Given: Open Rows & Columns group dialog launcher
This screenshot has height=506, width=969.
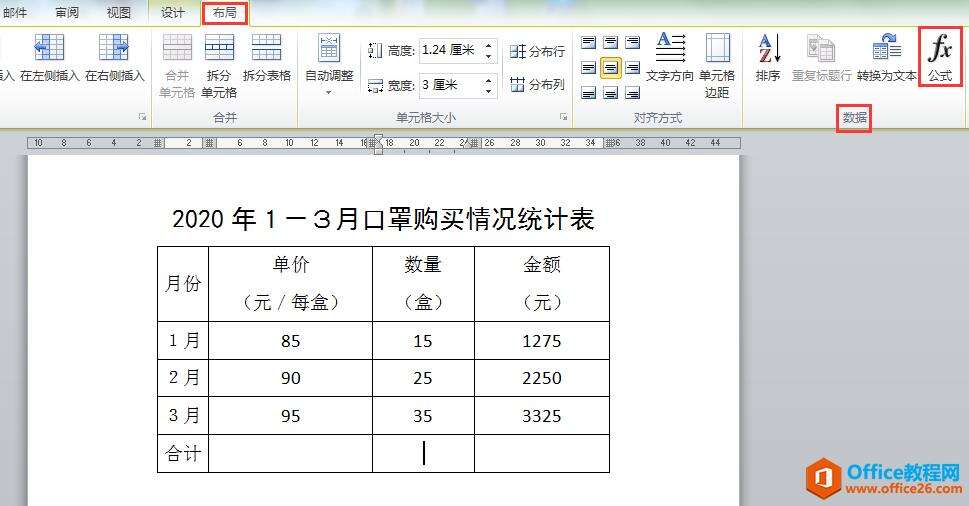Looking at the screenshot, I should click(142, 117).
